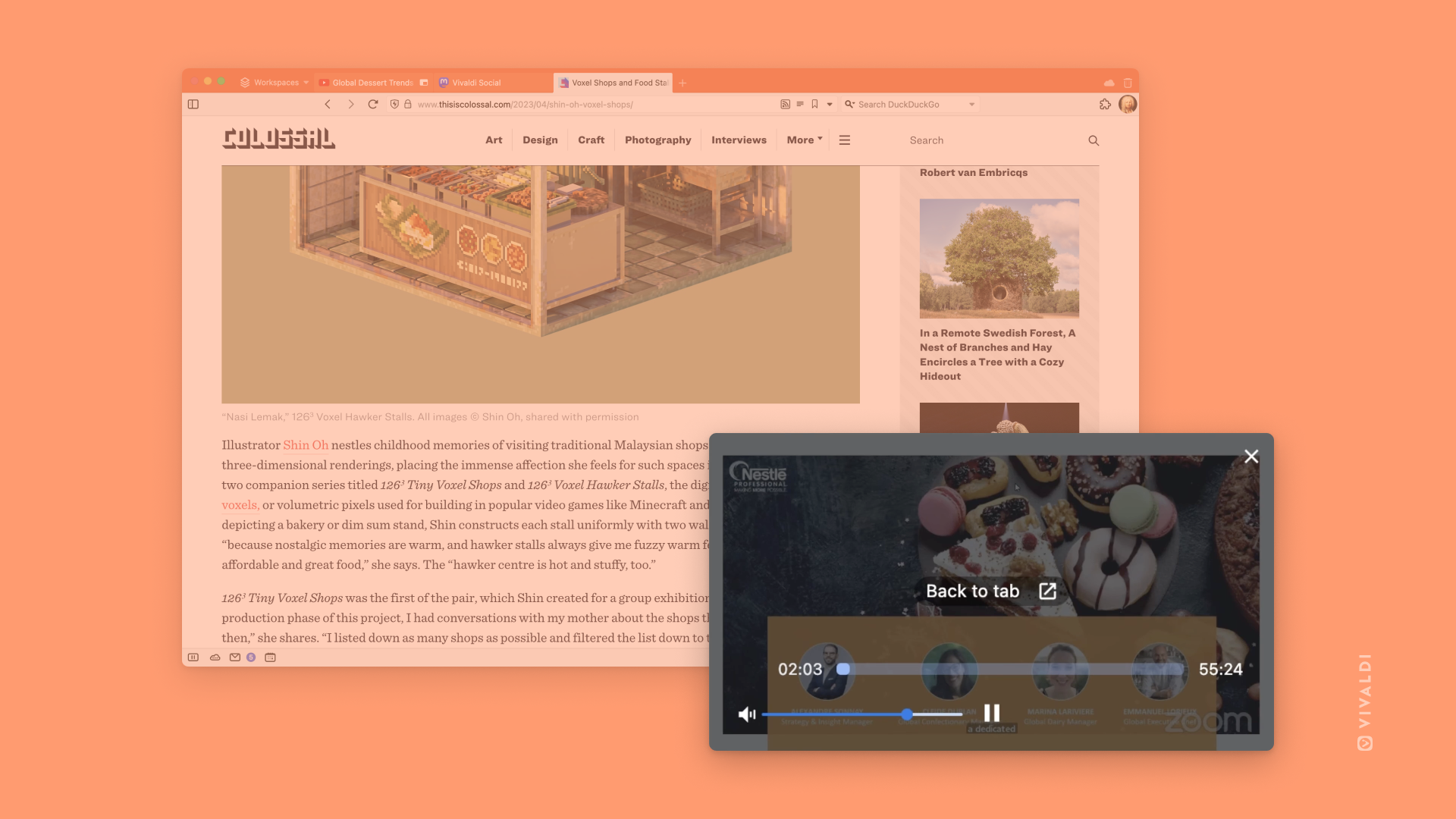The height and width of the screenshot is (819, 1456).
Task: Click the reader mode icon in address bar
Action: click(x=801, y=104)
